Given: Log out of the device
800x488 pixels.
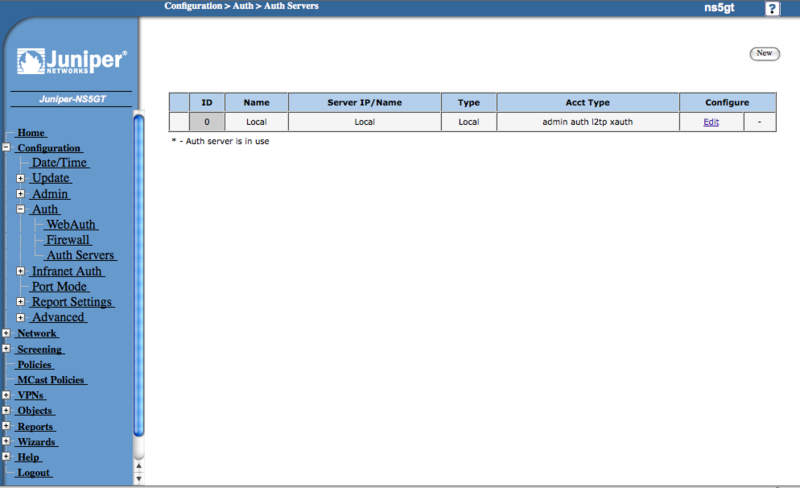Looking at the screenshot, I should (x=33, y=473).
